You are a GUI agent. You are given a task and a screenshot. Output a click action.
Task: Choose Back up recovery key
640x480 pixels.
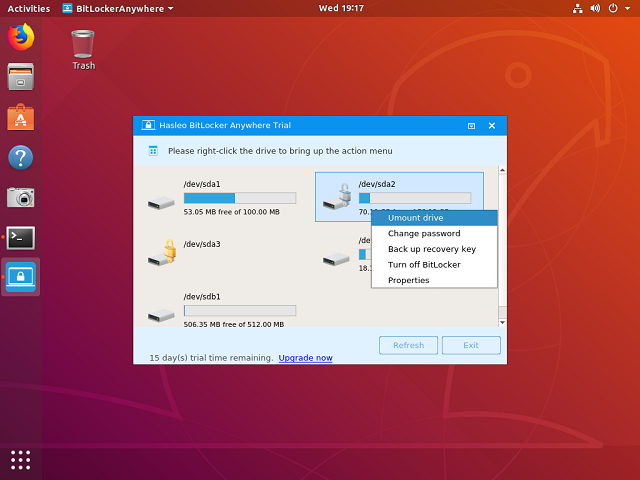tap(434, 249)
